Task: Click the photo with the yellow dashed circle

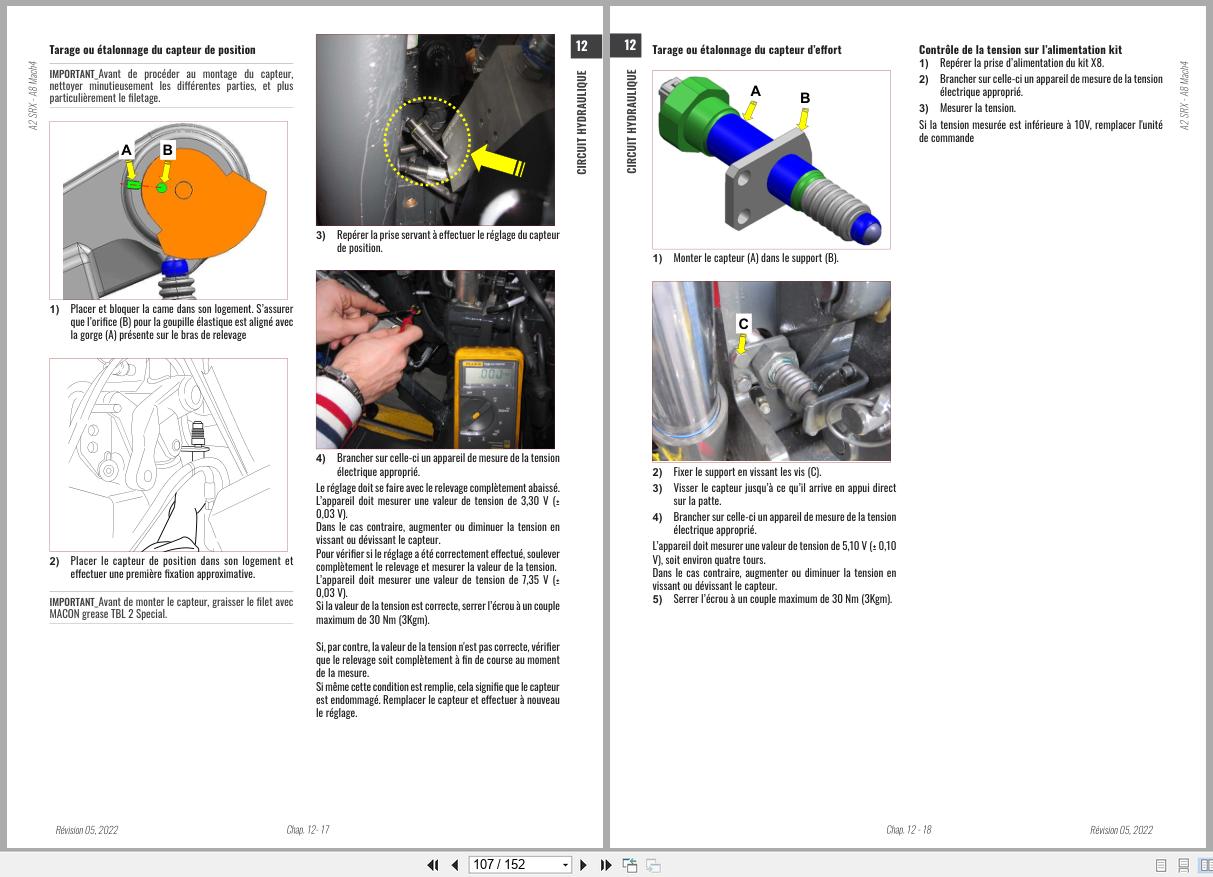Action: coord(435,130)
